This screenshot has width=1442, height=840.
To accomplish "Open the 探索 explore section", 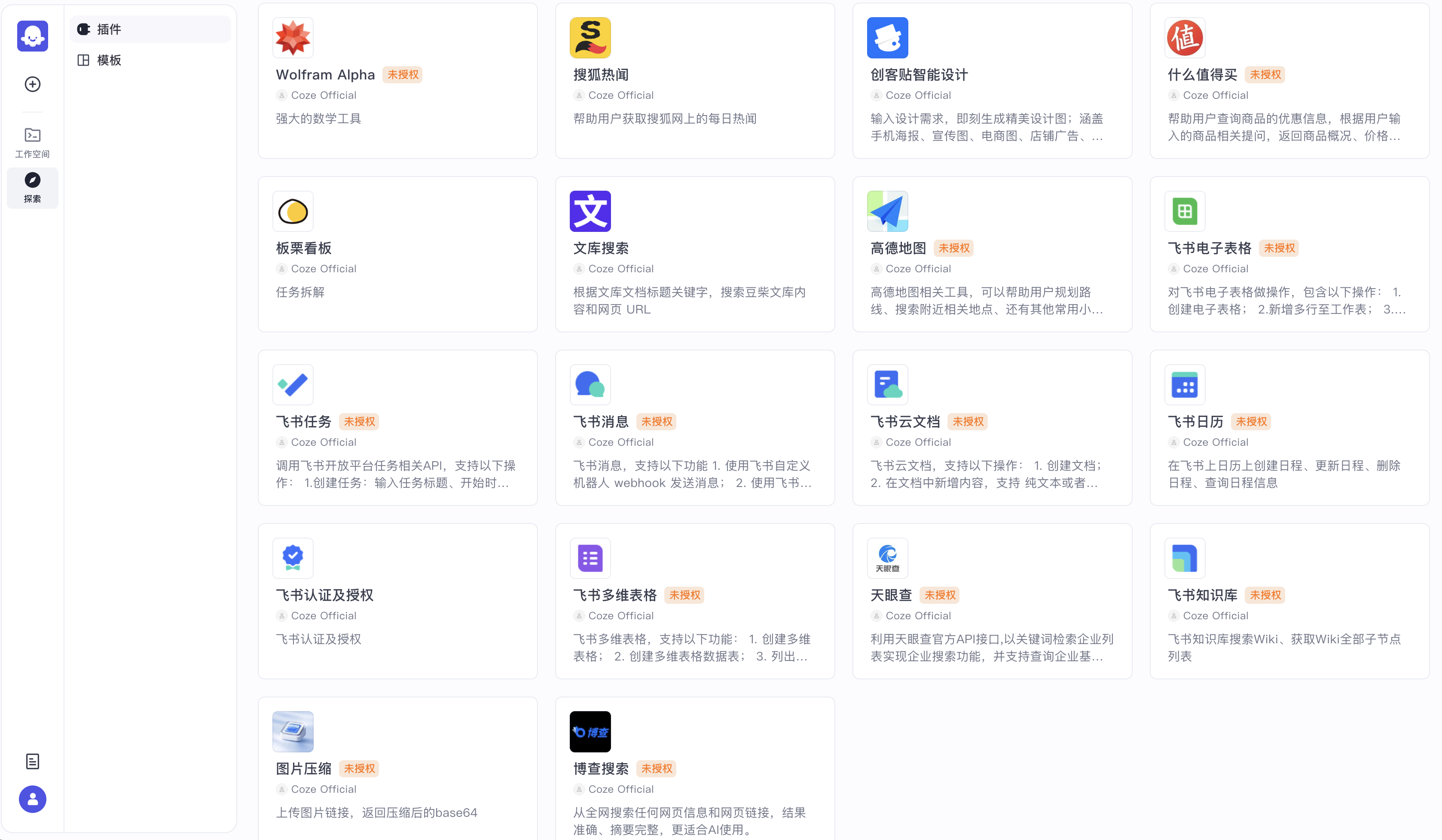I will pos(33,188).
